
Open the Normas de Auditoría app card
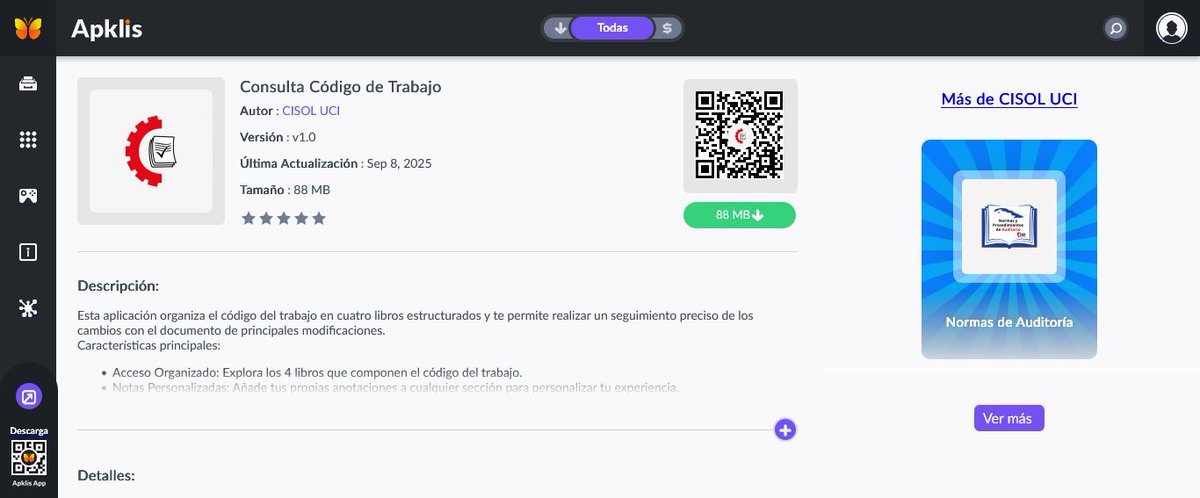pos(1009,249)
